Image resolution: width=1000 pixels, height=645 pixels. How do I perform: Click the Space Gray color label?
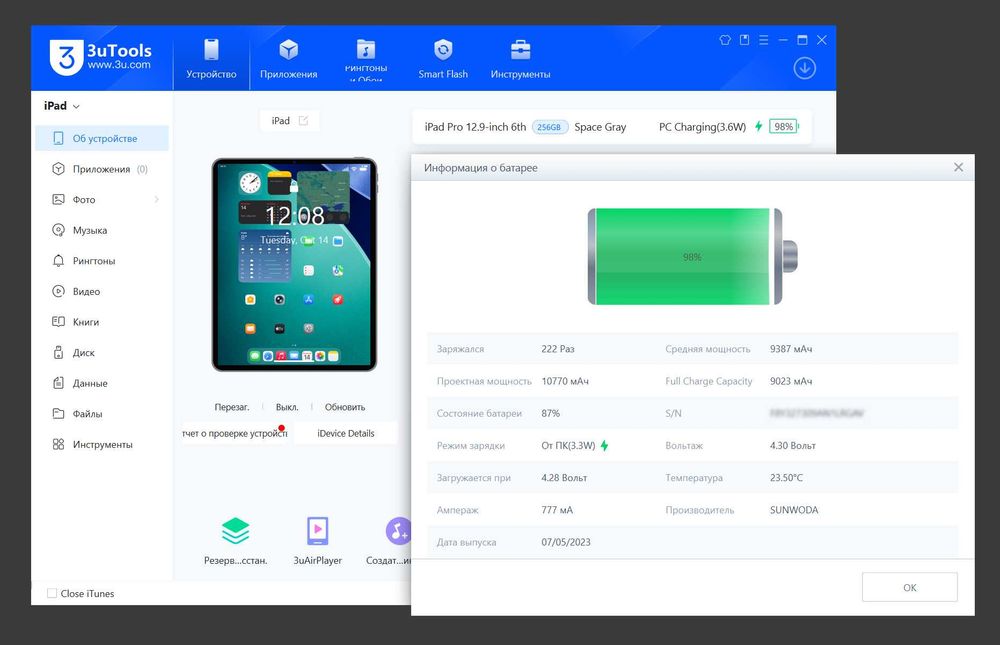(x=600, y=127)
